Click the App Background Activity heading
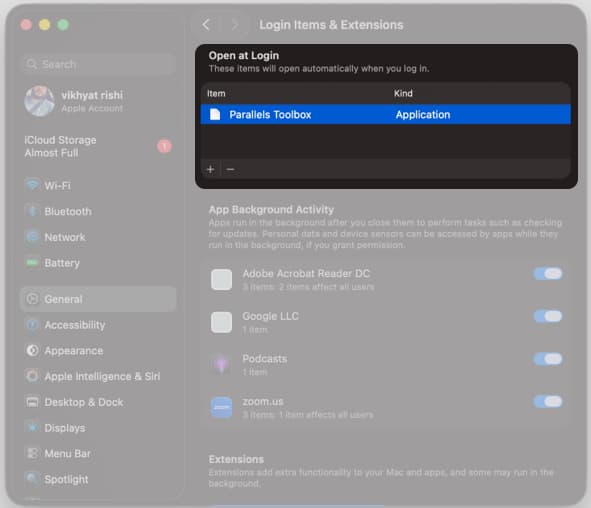Viewport: 591px width, 508px height. tap(271, 210)
